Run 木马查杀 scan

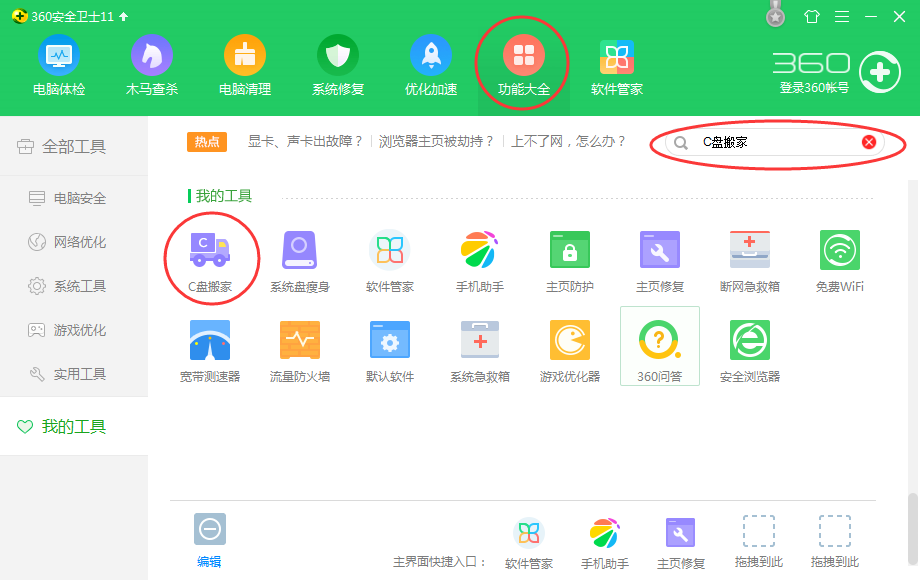point(151,64)
